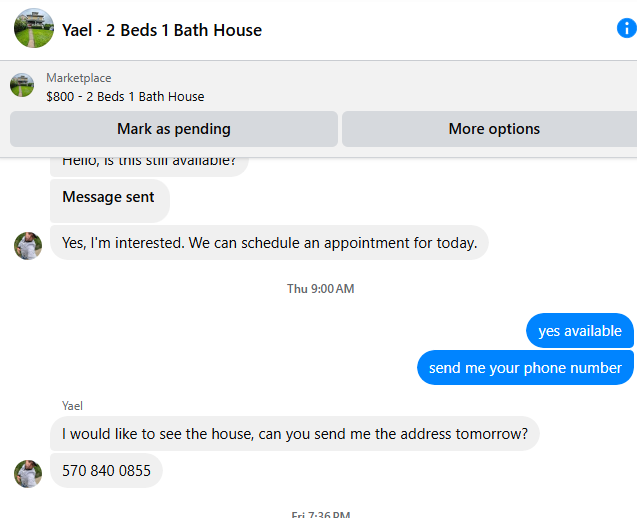This screenshot has height=518, width=637.
Task: Click the 'Hello, is this still available?' message
Action: tap(149, 163)
